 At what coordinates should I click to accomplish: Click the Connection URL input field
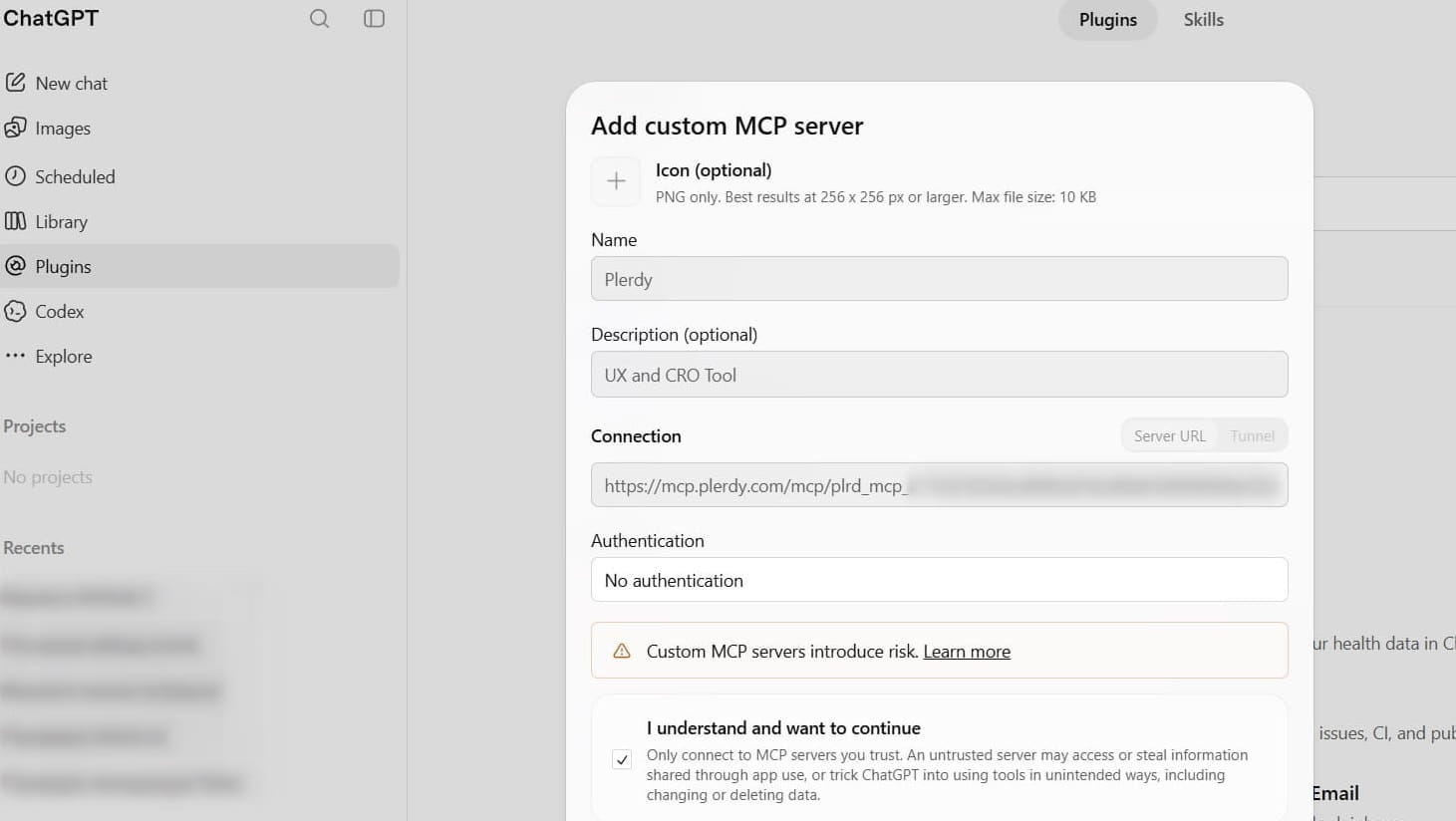(x=939, y=485)
